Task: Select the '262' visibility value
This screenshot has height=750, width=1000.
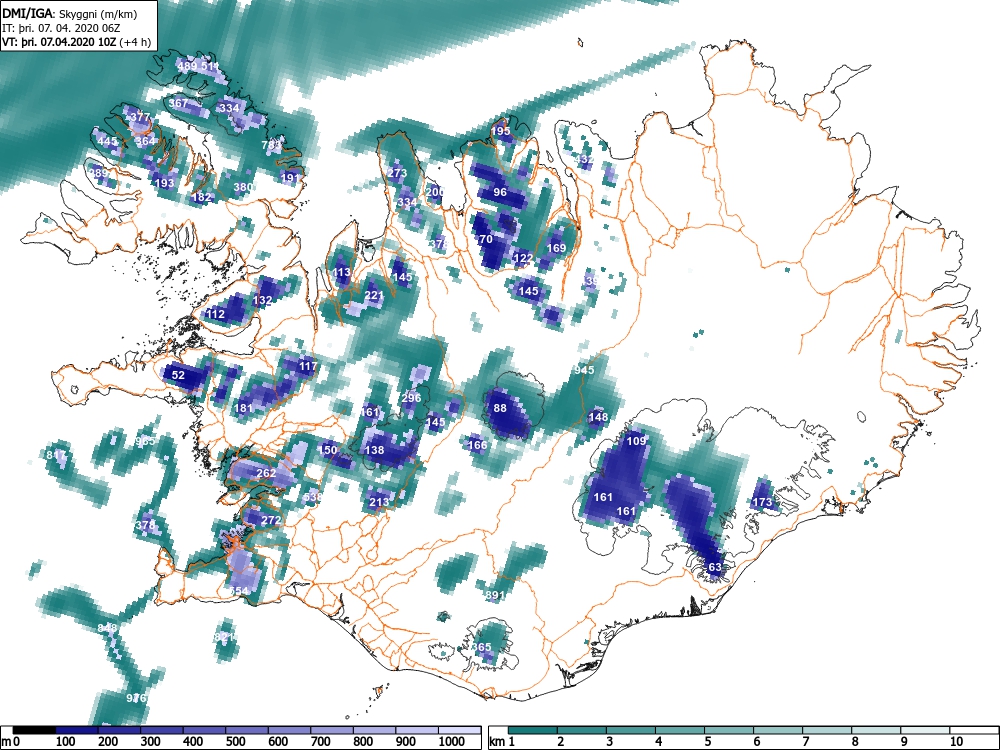Action: 266,473
